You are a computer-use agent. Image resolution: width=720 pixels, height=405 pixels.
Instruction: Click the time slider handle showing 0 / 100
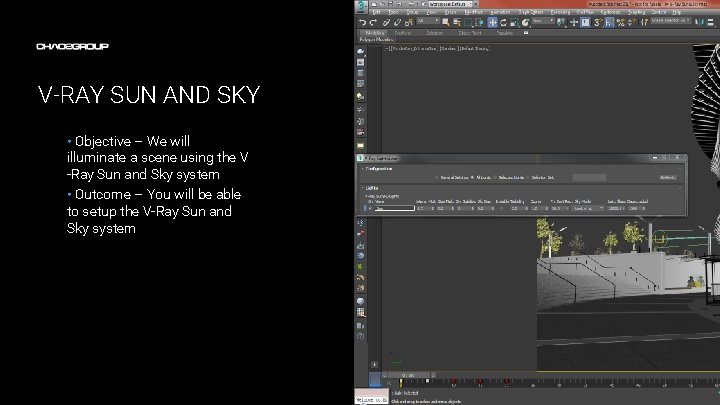408,375
